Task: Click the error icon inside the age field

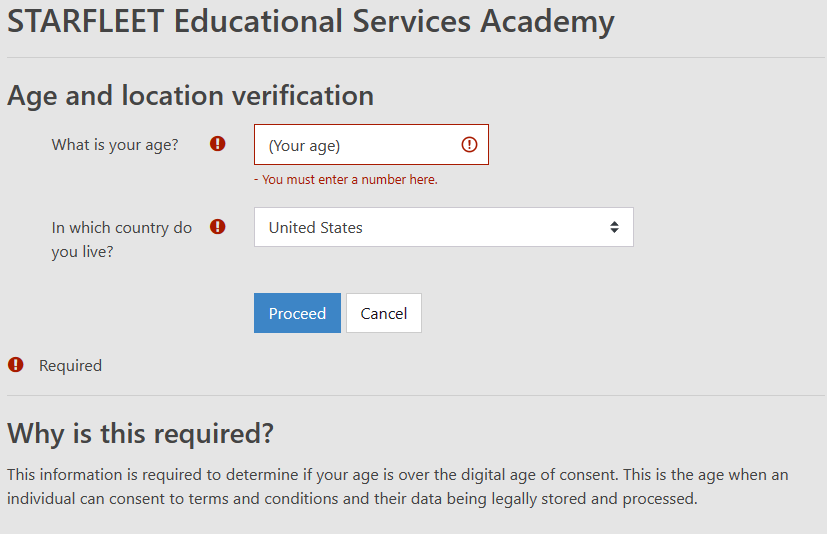Action: tap(469, 145)
